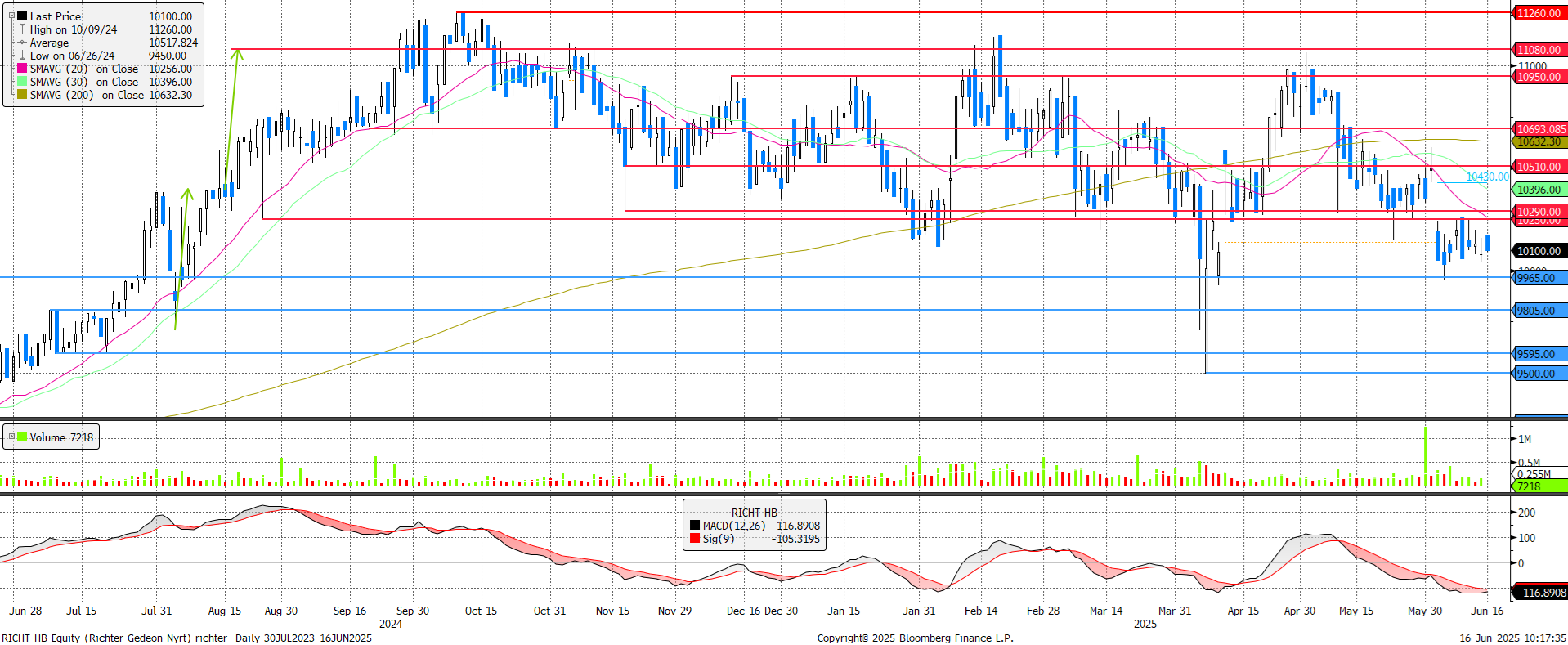This screenshot has height=645, width=1568.
Task: Select the 'Last Price' legend label
Action: pyautogui.click(x=56, y=16)
